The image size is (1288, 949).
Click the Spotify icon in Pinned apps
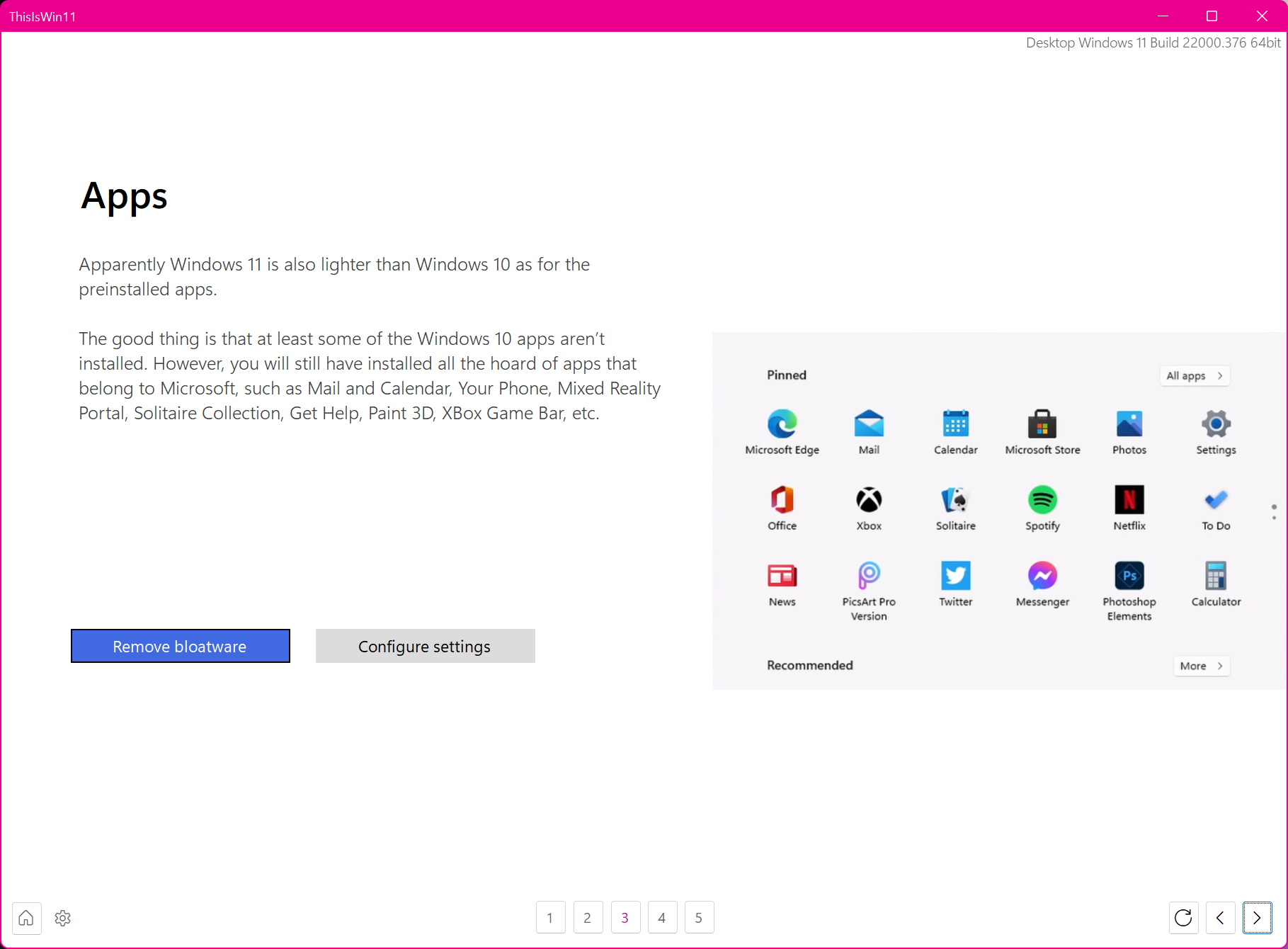coord(1042,500)
